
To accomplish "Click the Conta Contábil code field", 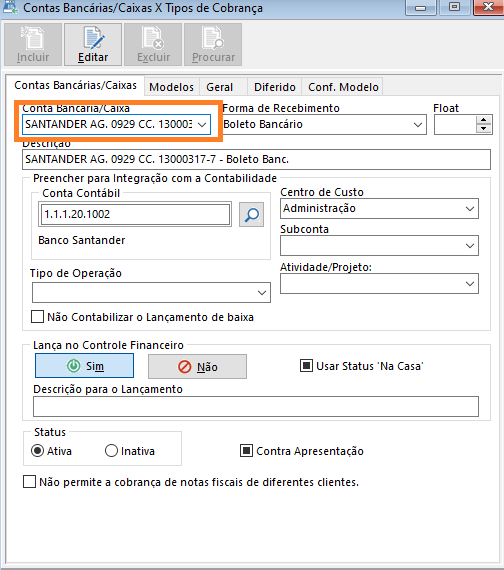I will [135, 214].
